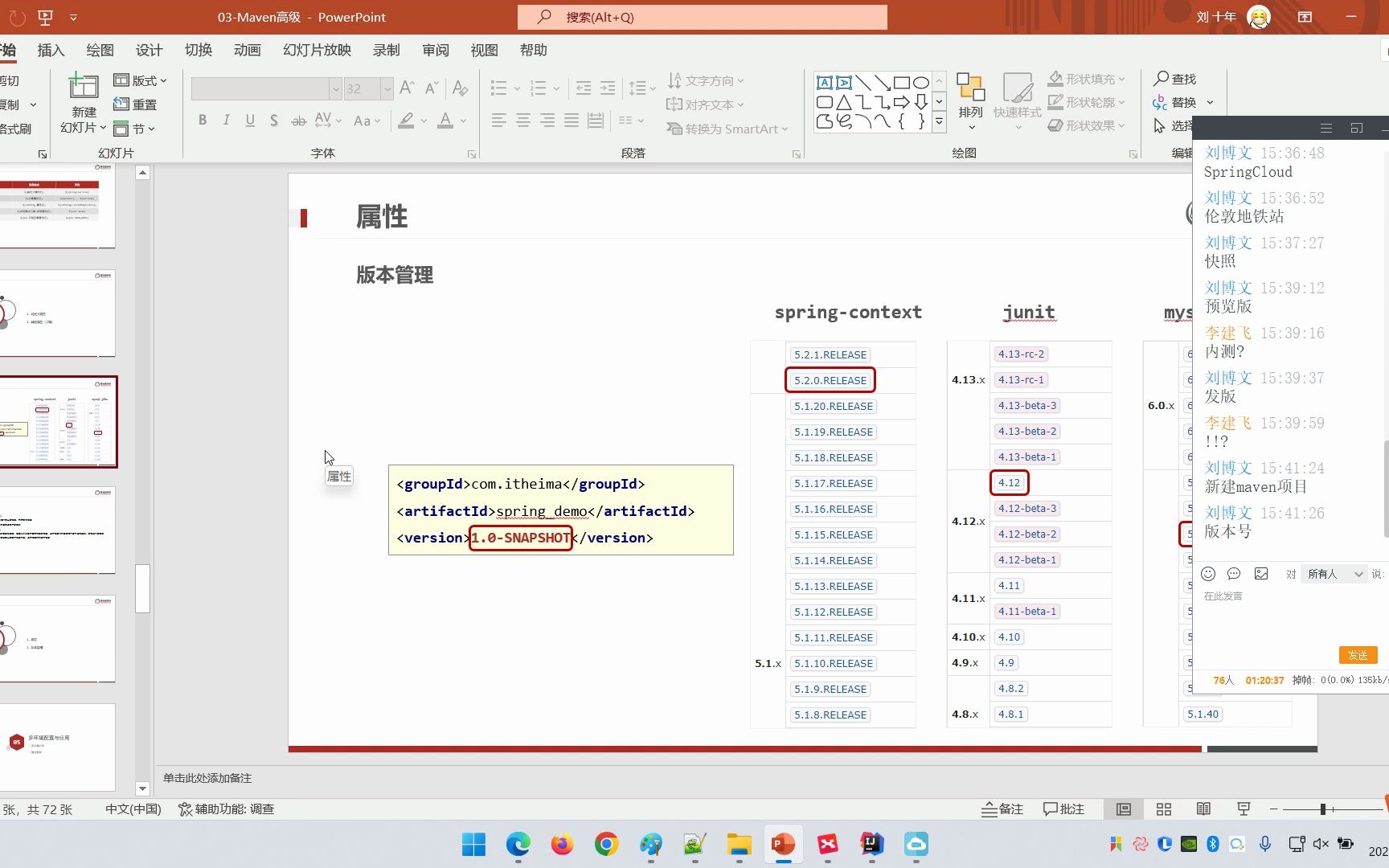This screenshot has height=868, width=1389.
Task: Click the 发送 (Send) button in chat
Action: (x=1358, y=655)
